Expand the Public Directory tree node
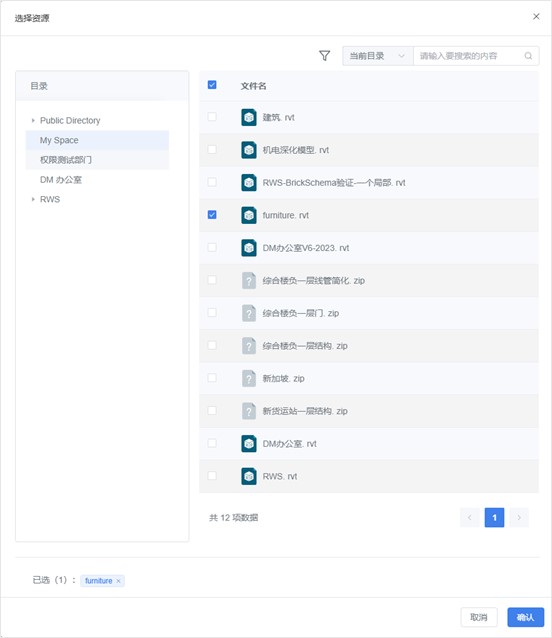The image size is (552, 638). click(33, 120)
